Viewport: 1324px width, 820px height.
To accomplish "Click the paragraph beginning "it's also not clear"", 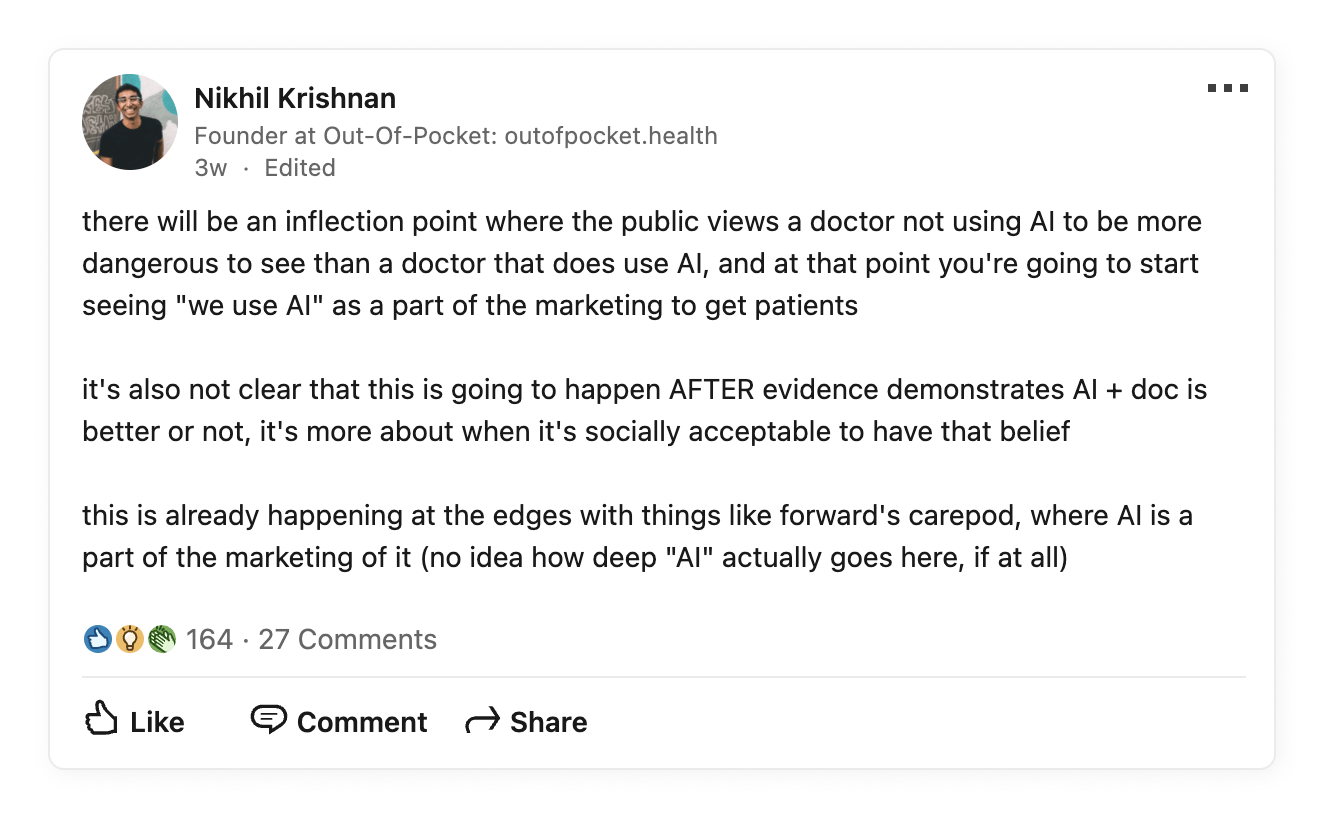I will pyautogui.click(x=640, y=410).
